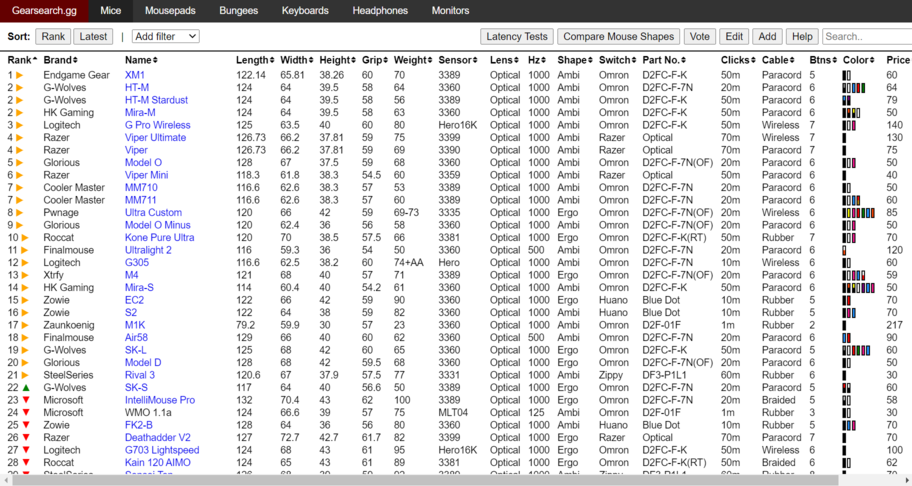Open the Mousepads tab
912x486 pixels.
coord(170,10)
